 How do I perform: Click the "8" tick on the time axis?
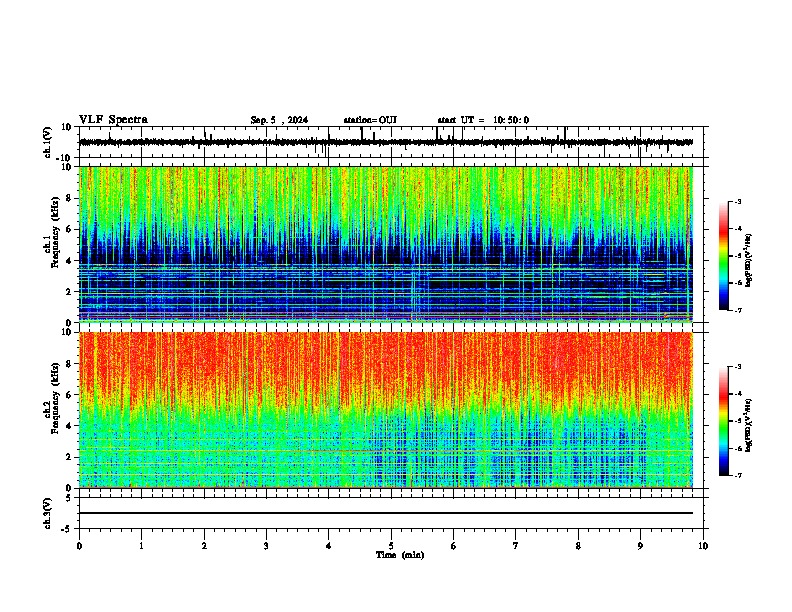[x=578, y=546]
